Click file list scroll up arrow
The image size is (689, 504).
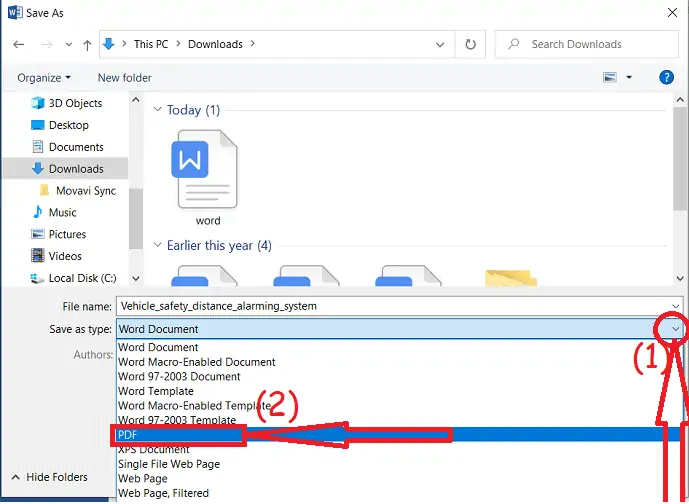click(x=680, y=100)
